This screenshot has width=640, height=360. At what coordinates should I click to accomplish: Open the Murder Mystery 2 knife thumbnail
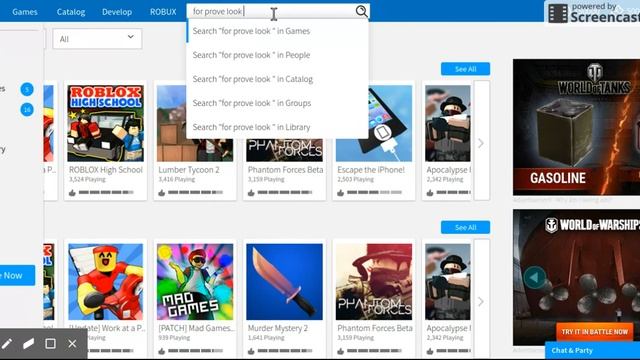[284, 282]
